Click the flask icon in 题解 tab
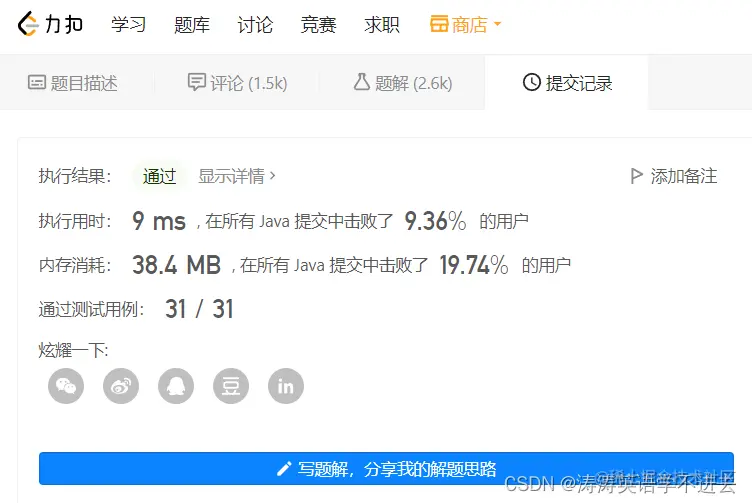 tap(362, 82)
